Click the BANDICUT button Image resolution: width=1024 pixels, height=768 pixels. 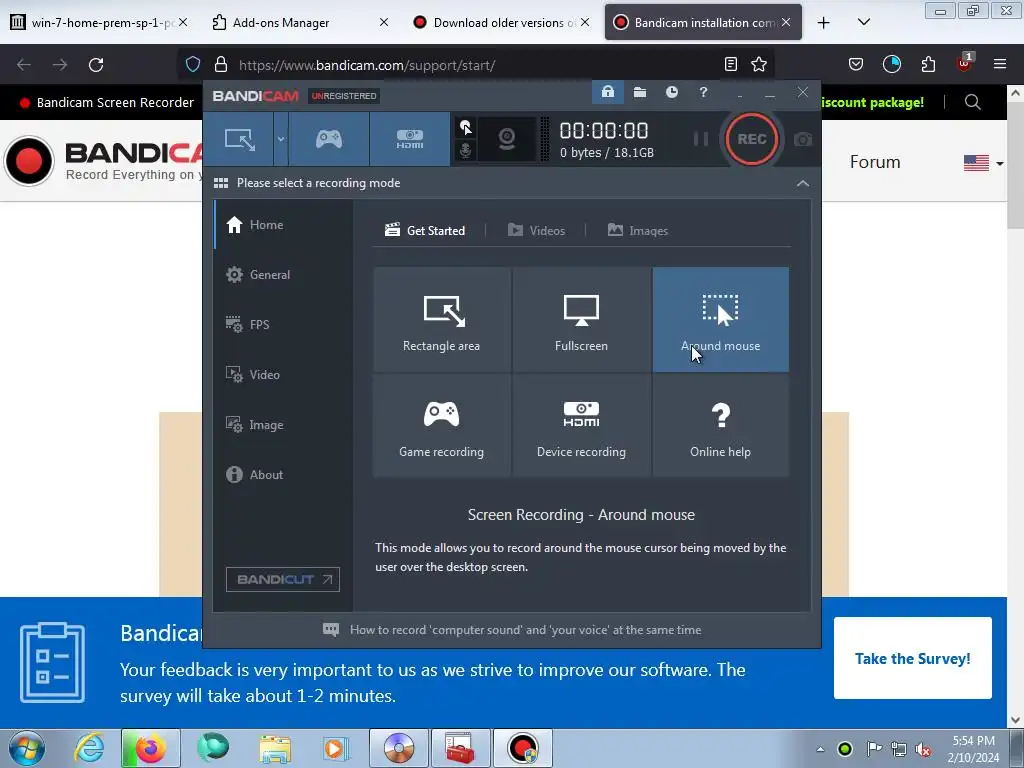pyautogui.click(x=283, y=579)
